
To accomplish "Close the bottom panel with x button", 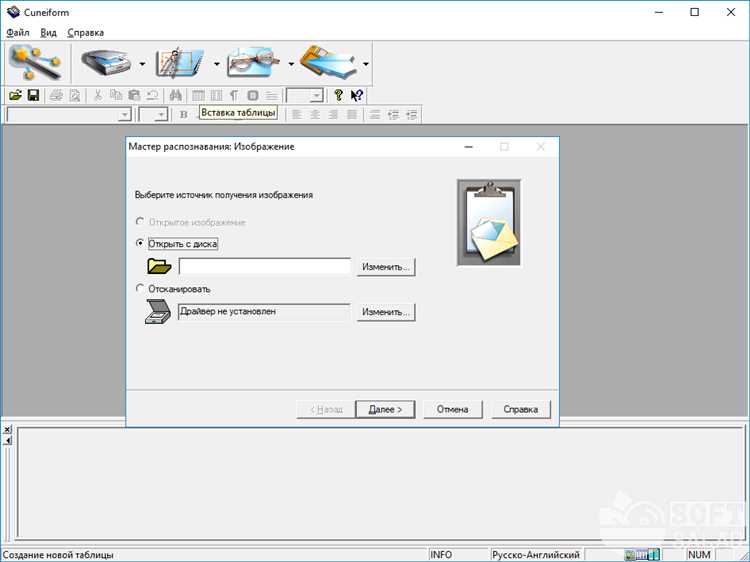I will (x=7, y=430).
